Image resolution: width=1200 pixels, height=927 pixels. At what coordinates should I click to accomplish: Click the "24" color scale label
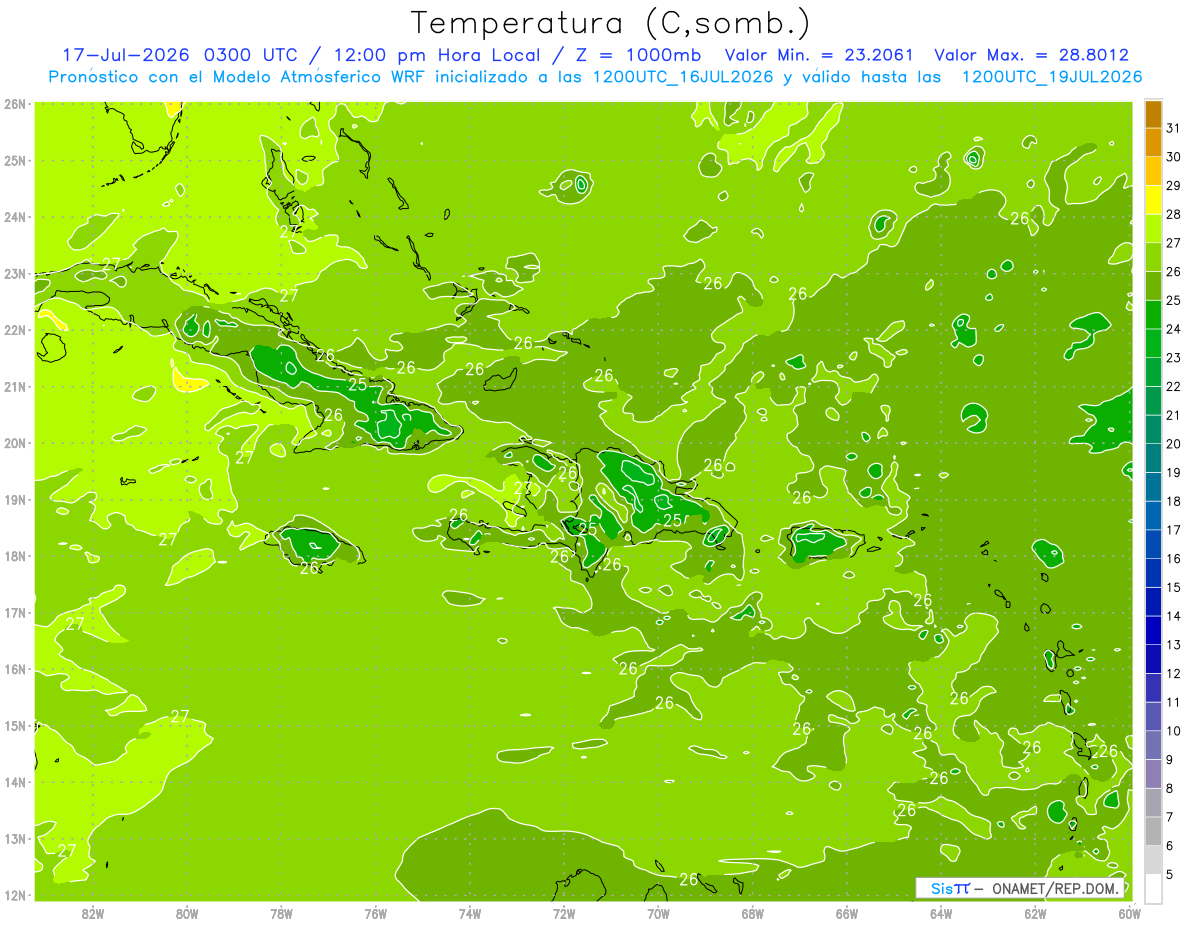pos(1174,329)
